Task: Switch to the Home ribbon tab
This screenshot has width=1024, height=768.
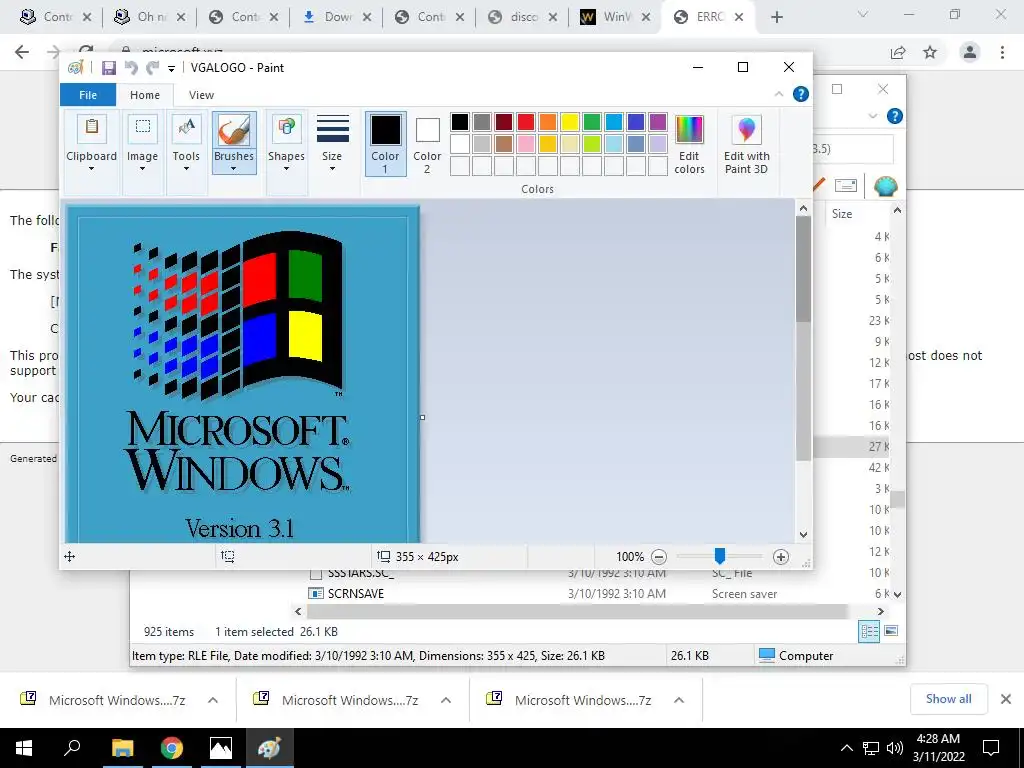Action: tap(145, 95)
